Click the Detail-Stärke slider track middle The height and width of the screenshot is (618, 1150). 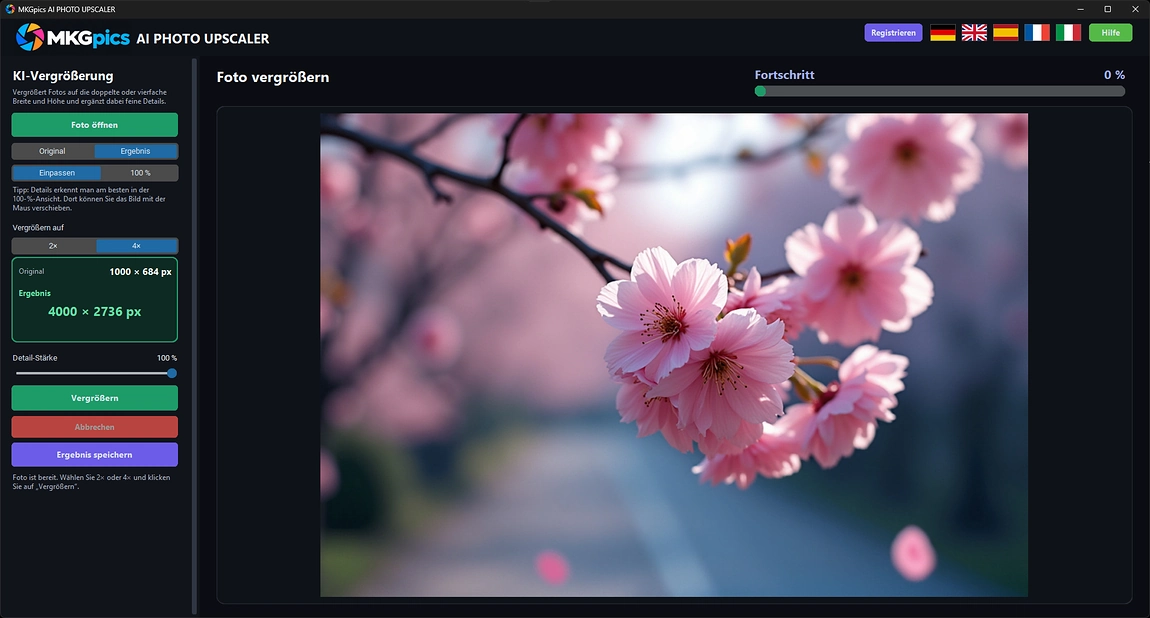(94, 373)
